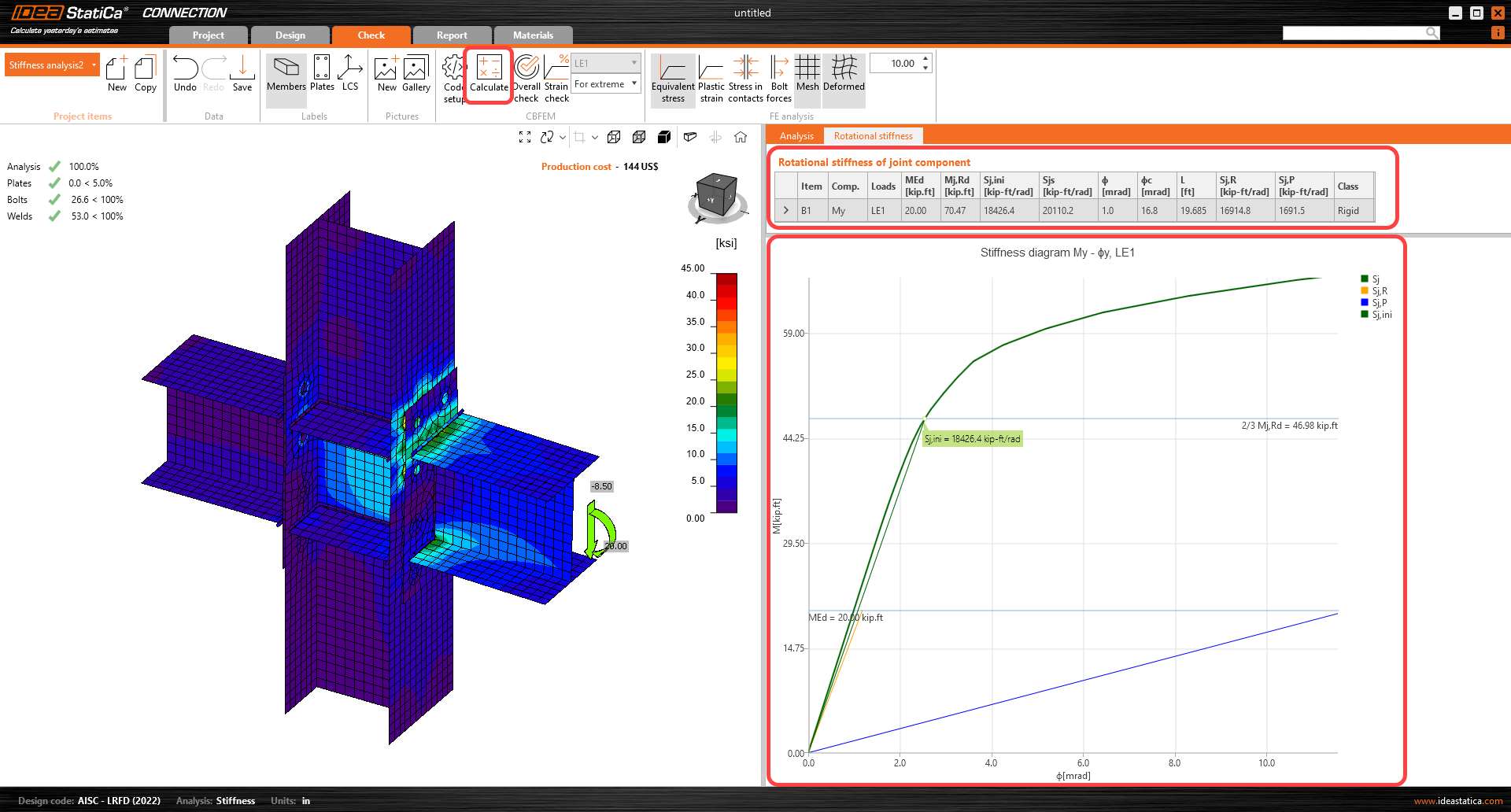Screen dimensions: 1511x812
Task: Click the Overall check icon
Action: (x=526, y=78)
